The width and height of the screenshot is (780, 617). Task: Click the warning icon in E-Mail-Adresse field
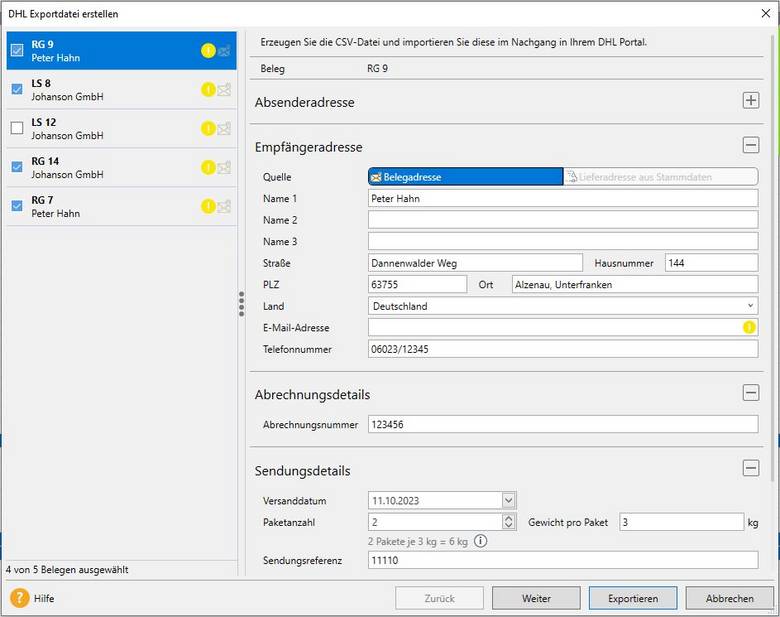pyautogui.click(x=749, y=327)
